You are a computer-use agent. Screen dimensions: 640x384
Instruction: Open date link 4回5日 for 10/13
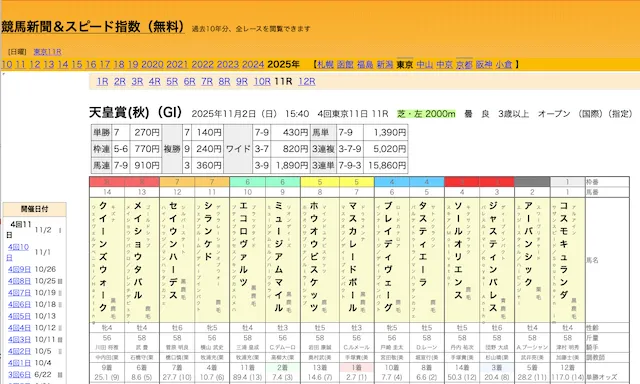tap(19, 316)
